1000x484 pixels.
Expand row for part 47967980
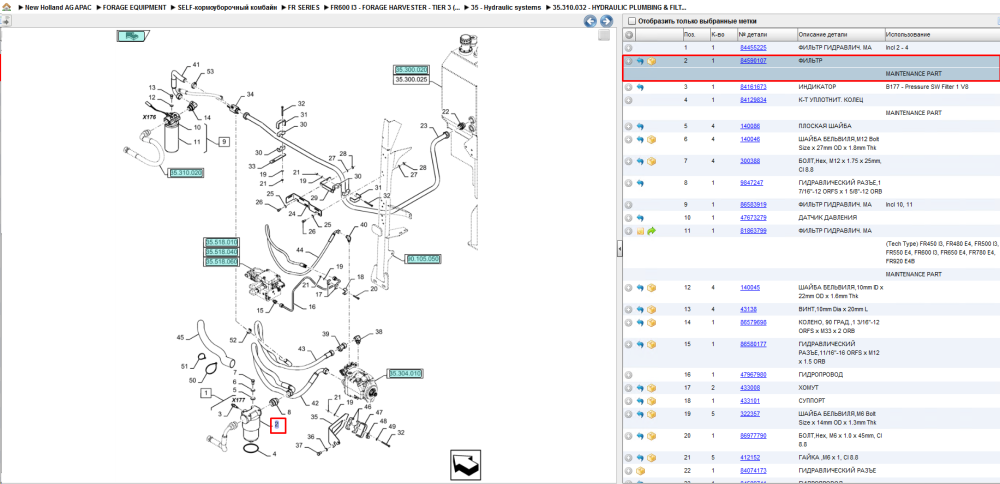click(x=629, y=375)
